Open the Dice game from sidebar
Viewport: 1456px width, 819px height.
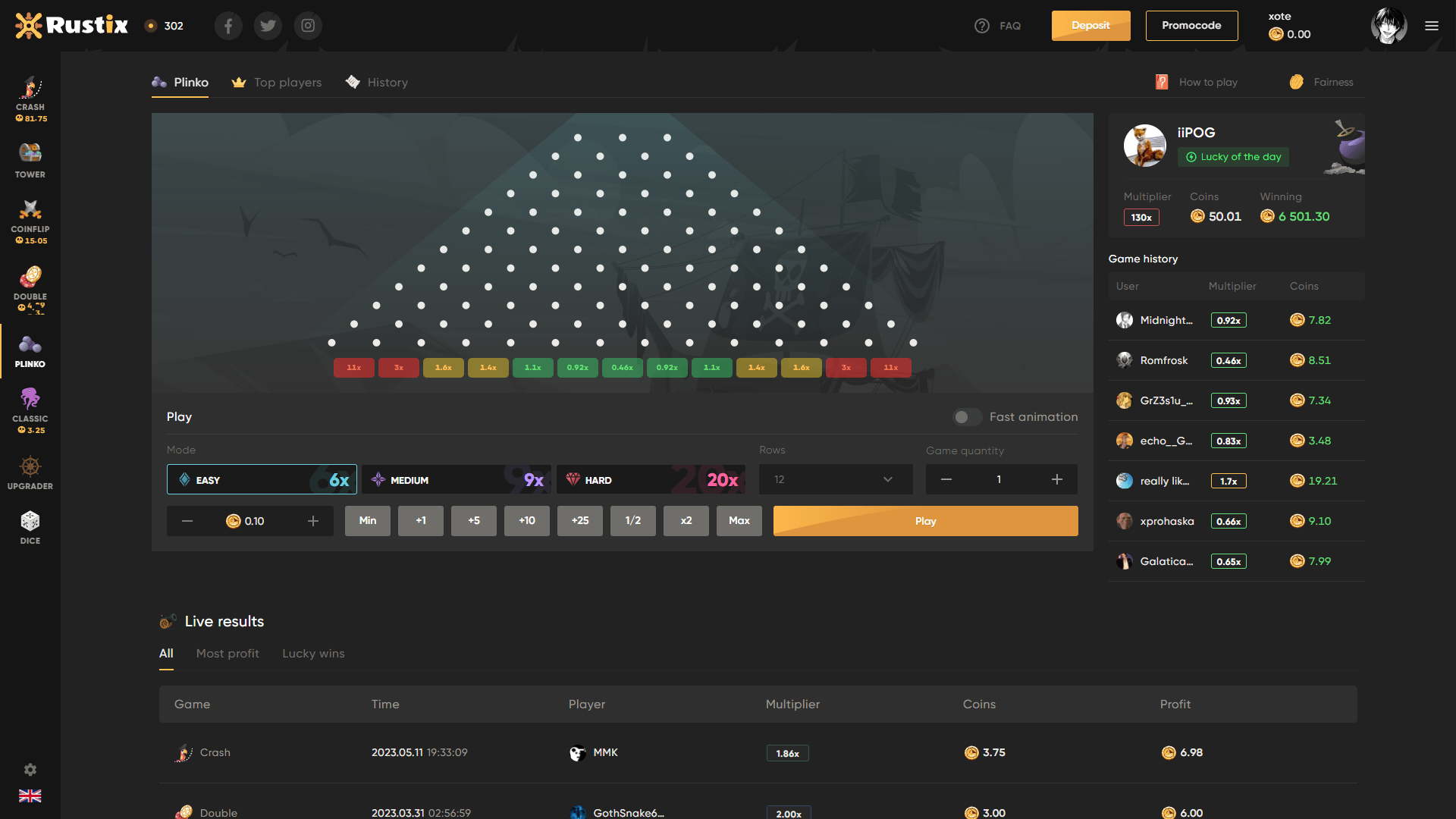point(30,528)
